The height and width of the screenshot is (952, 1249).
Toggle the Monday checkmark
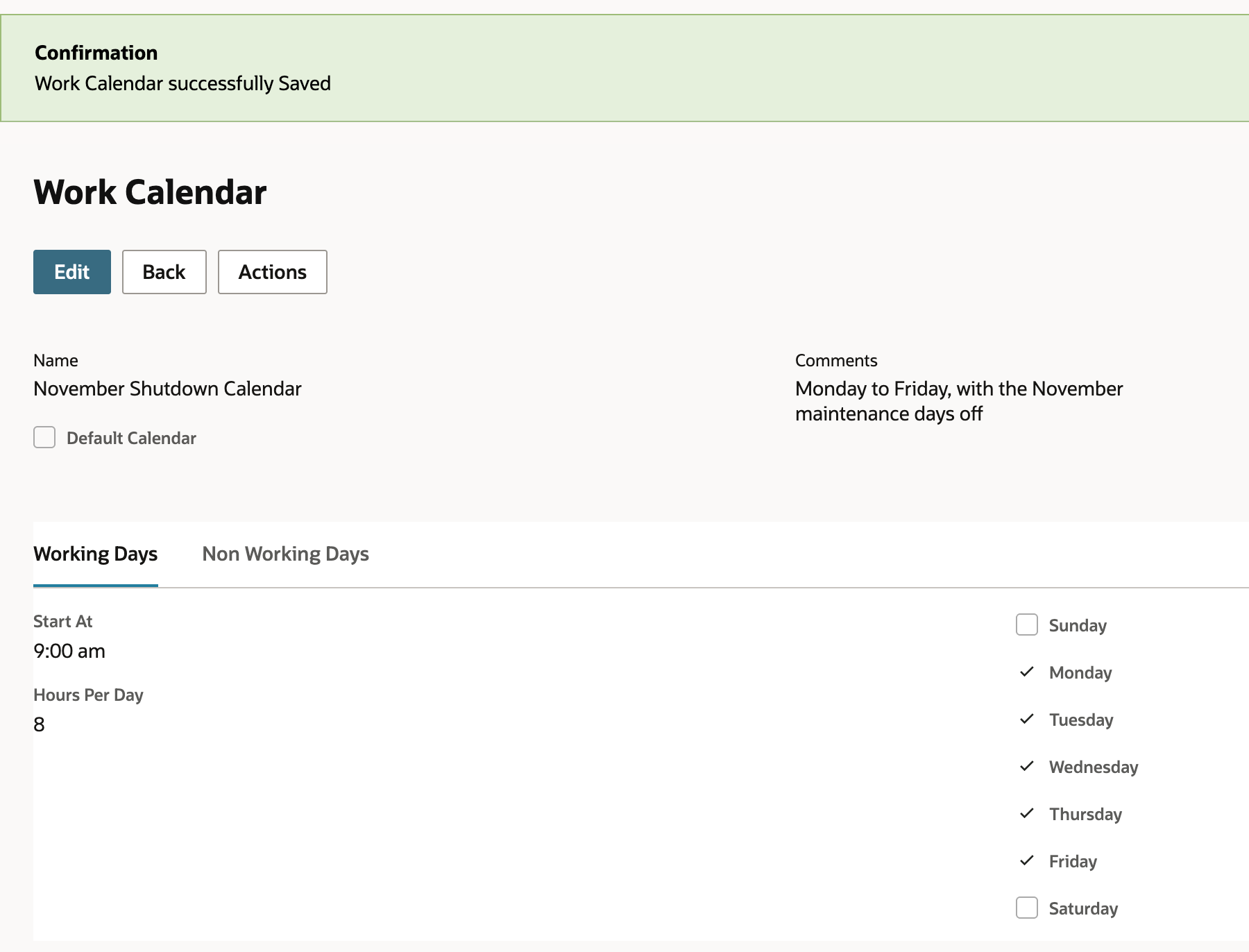click(1027, 672)
